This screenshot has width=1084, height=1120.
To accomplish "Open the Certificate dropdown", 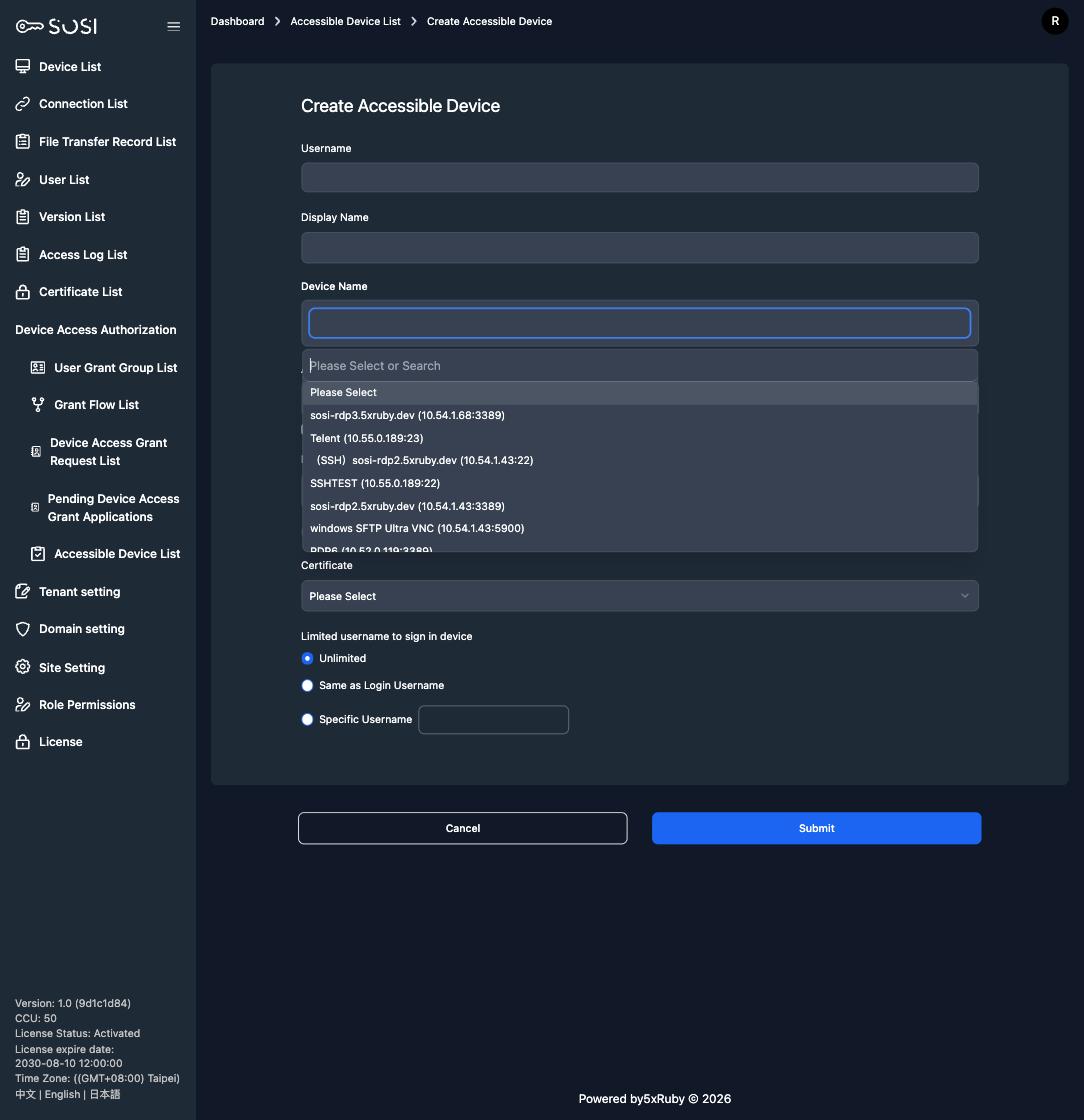I will point(640,596).
